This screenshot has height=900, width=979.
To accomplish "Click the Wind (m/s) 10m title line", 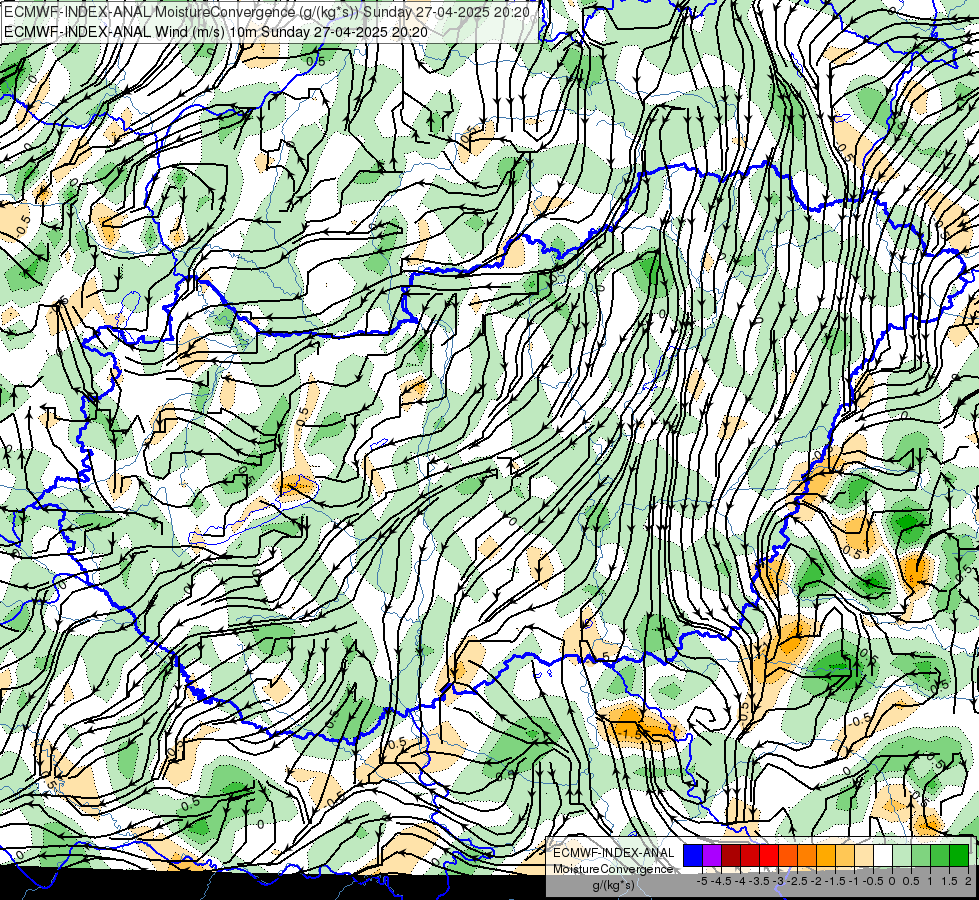I will pyautogui.click(x=216, y=31).
